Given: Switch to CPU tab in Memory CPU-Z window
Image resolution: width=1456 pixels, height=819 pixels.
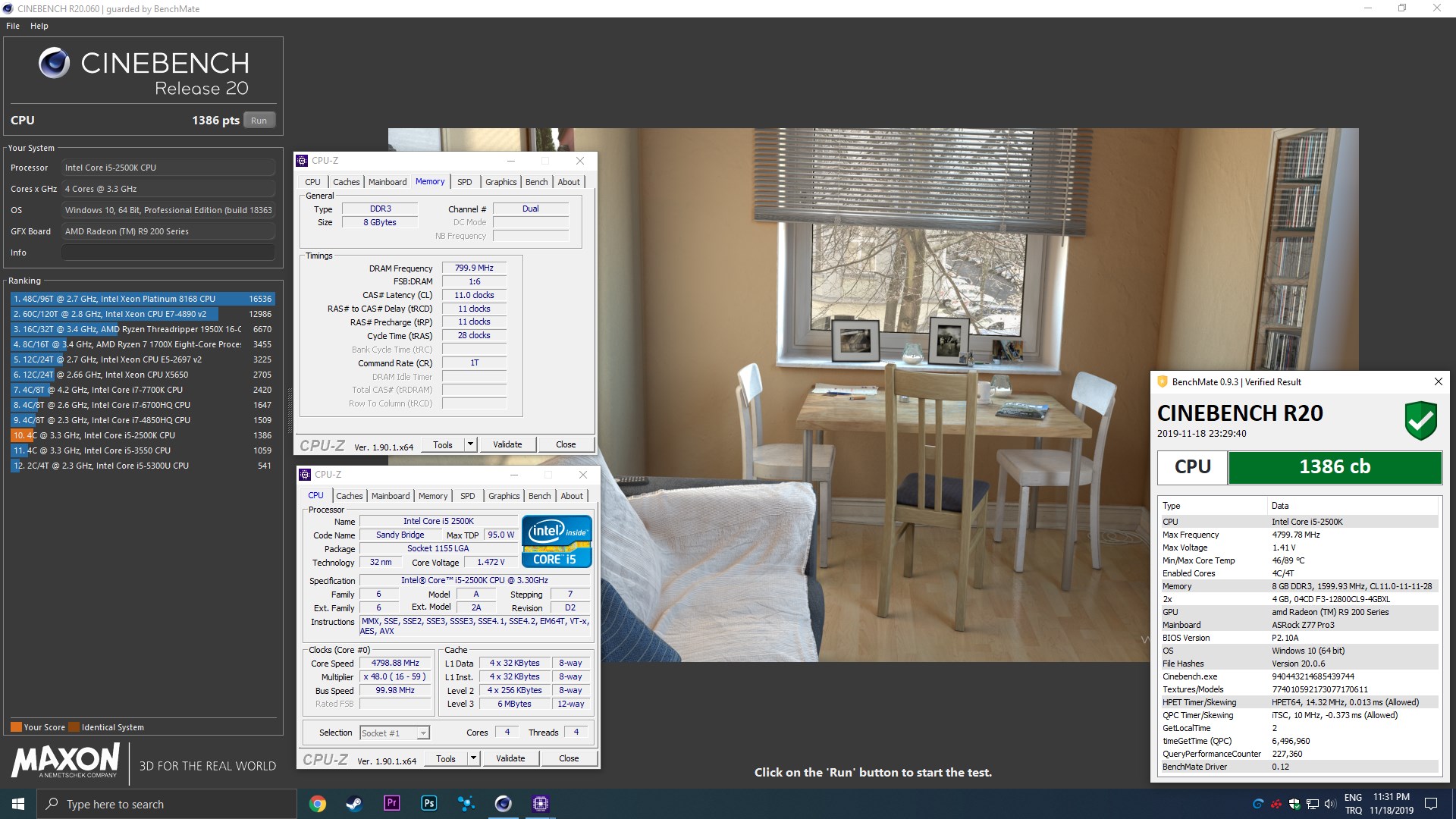Looking at the screenshot, I should coord(312,182).
